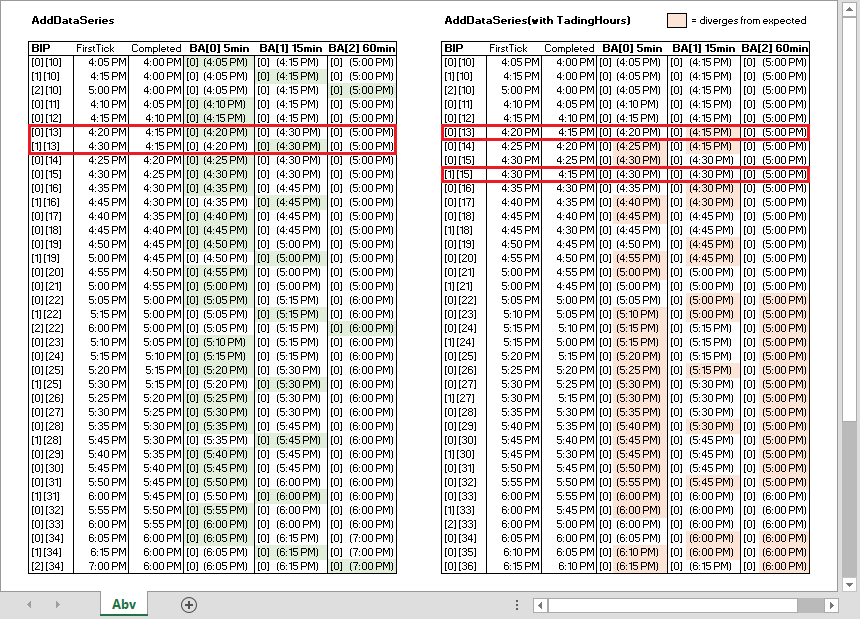
Task: Select BA[2] 60min header in AddDataSeries table
Action: (x=362, y=48)
